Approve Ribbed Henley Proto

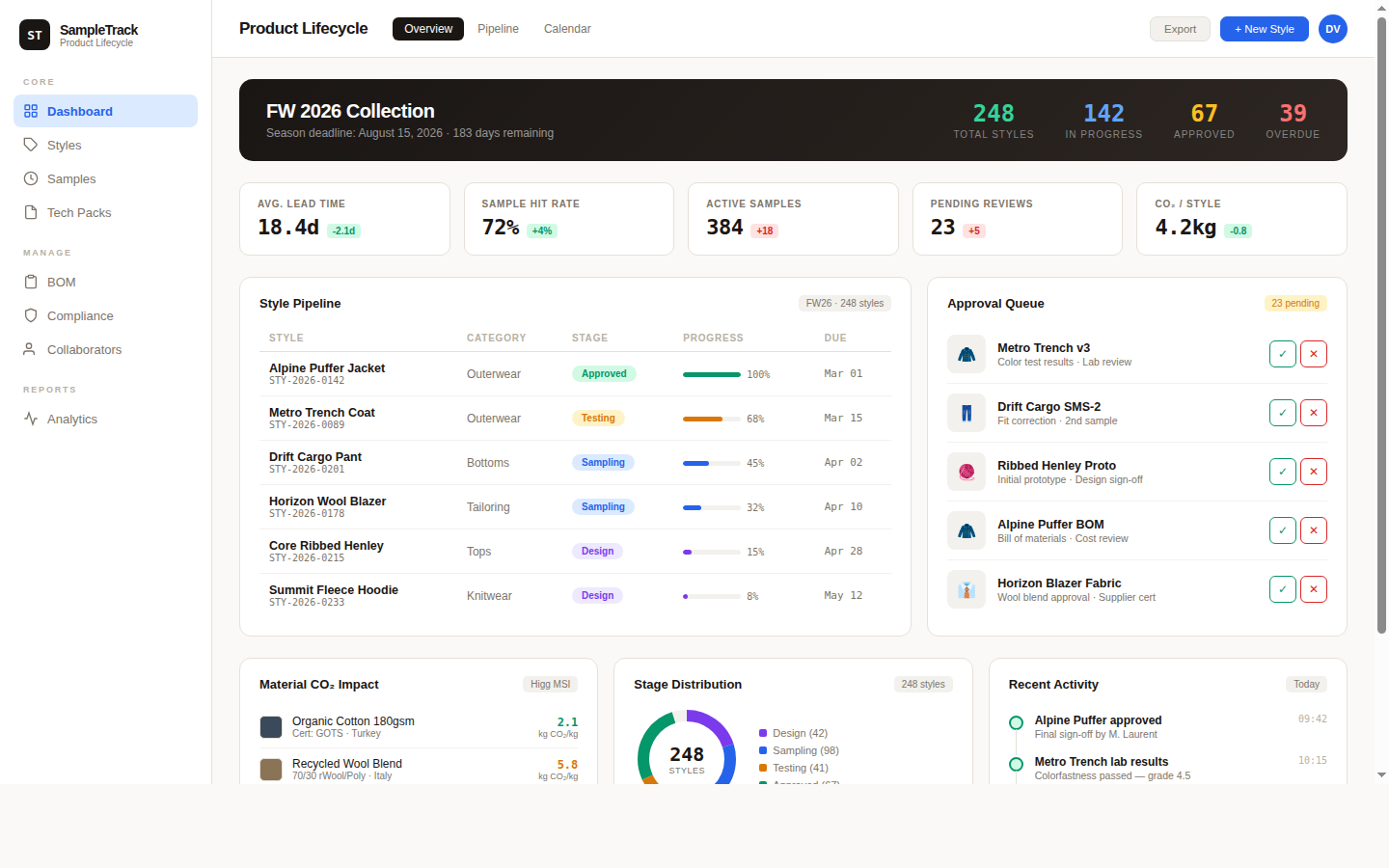point(1283,472)
